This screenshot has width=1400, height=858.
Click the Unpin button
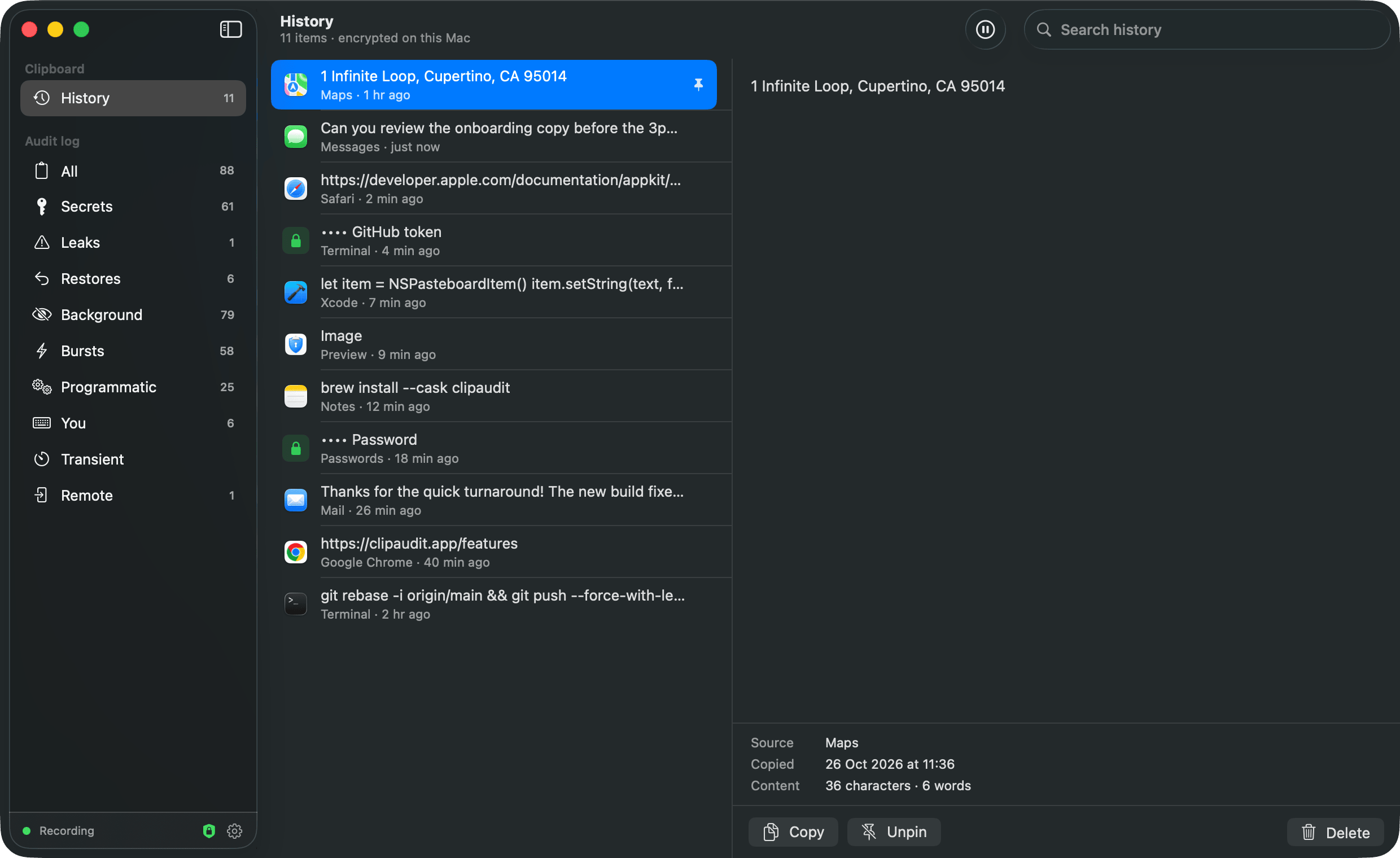coord(894,832)
